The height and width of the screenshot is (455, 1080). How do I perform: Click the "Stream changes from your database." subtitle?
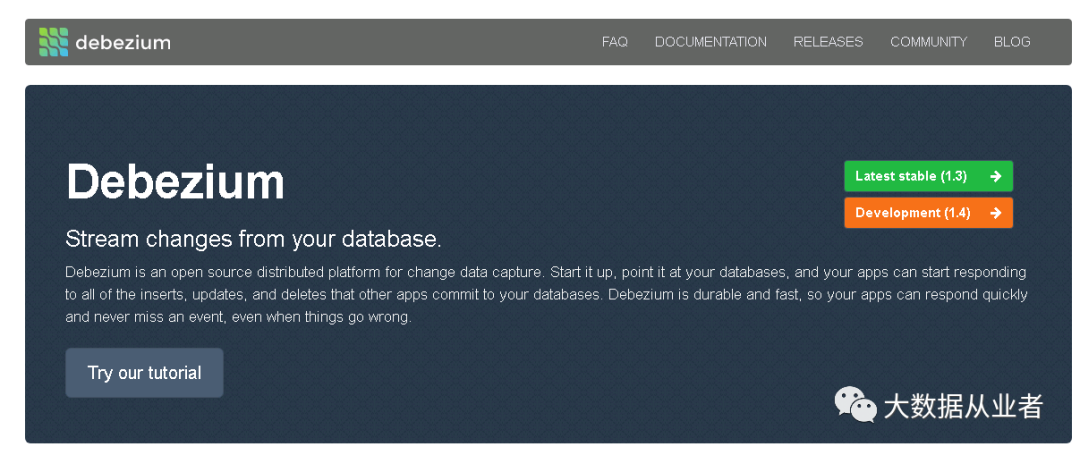(253, 240)
